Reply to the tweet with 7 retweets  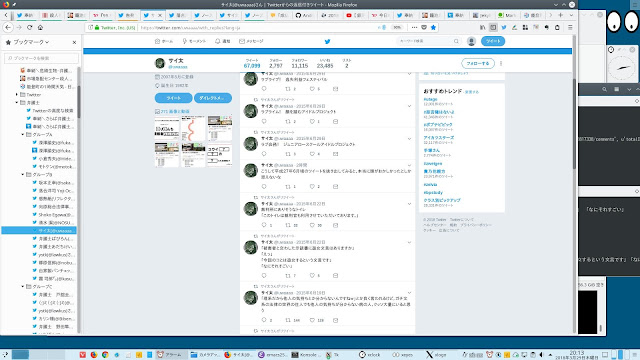click(x=264, y=276)
